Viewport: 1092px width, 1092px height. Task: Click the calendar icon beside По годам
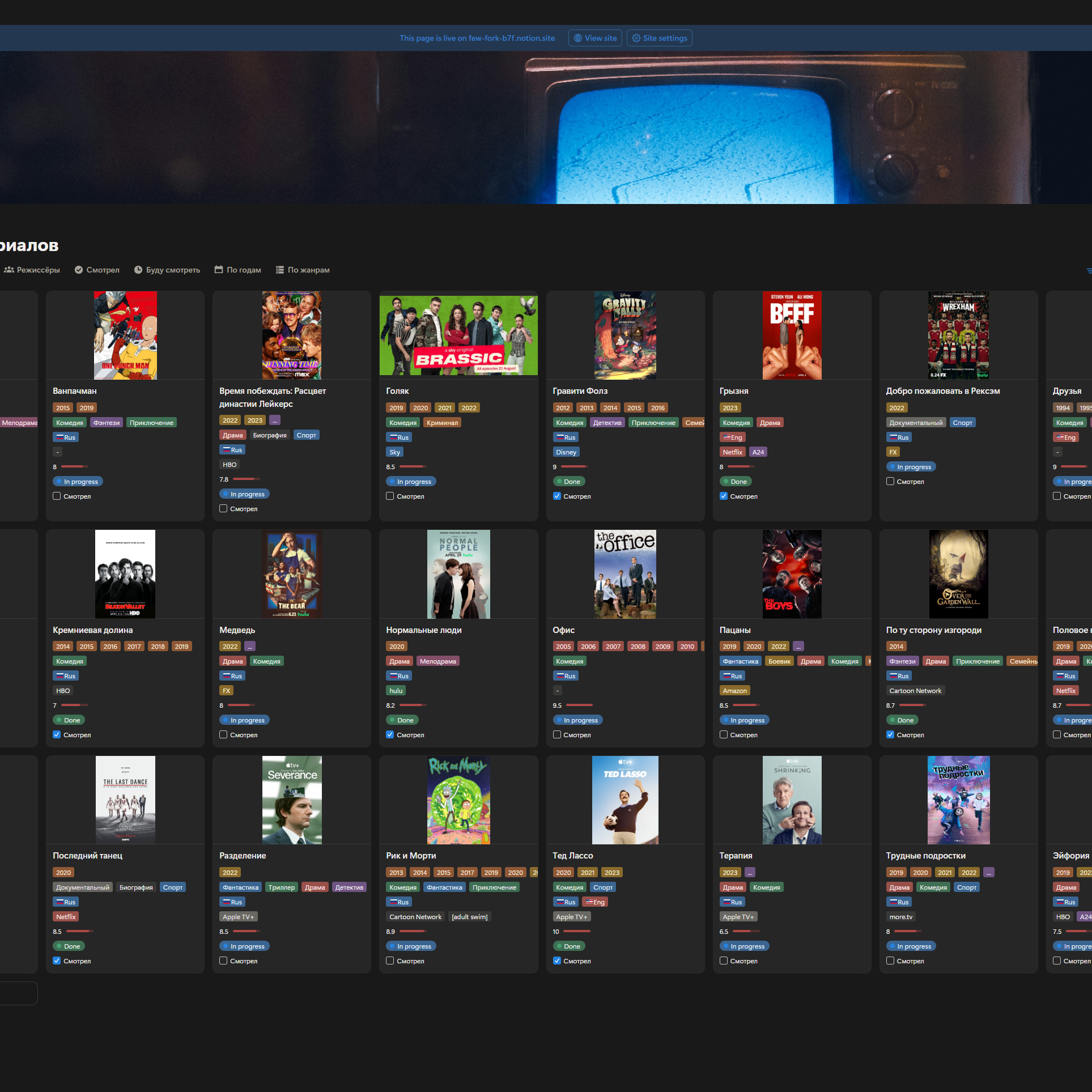coord(219,270)
